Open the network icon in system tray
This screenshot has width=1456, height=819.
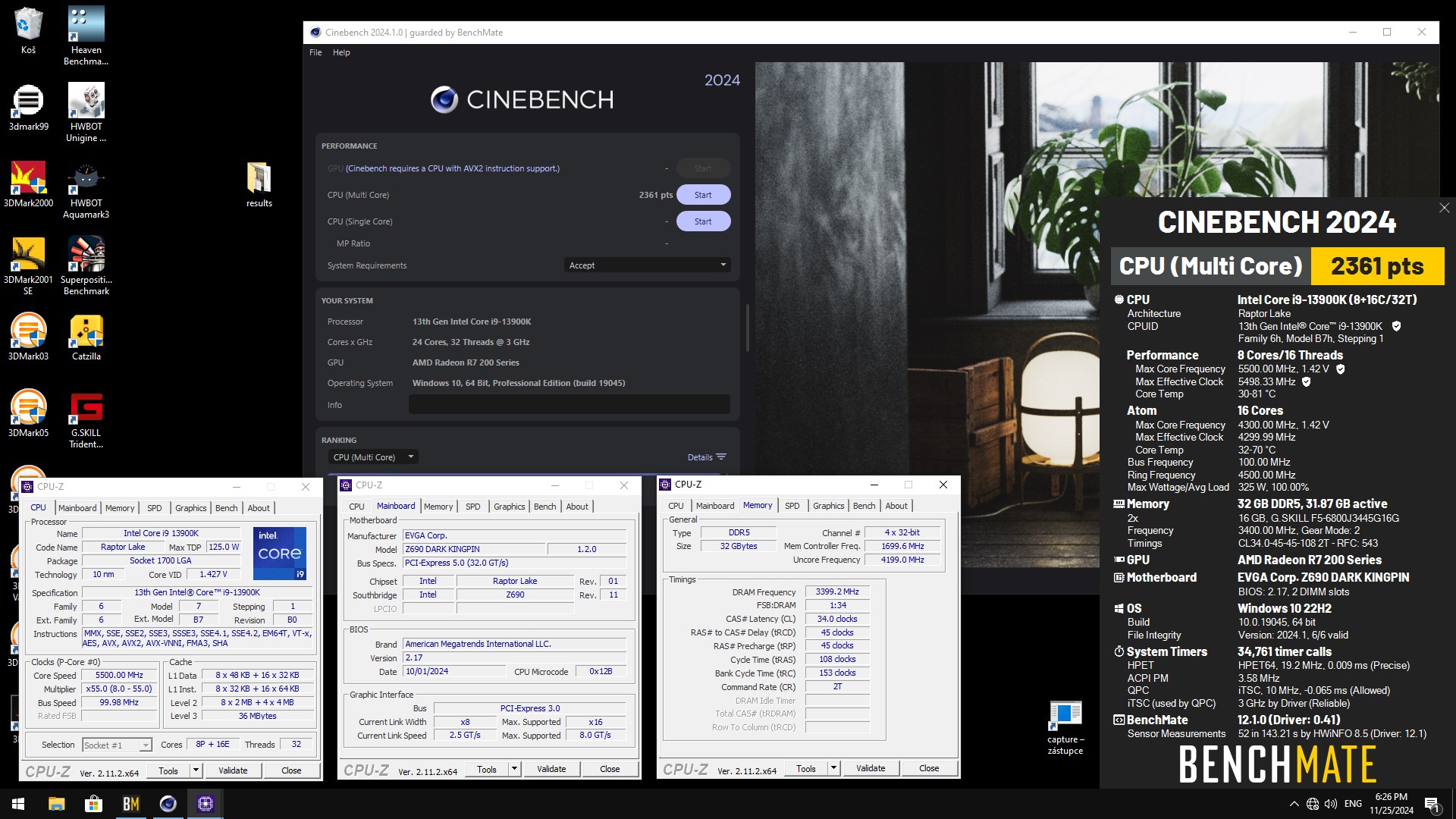[x=1313, y=804]
